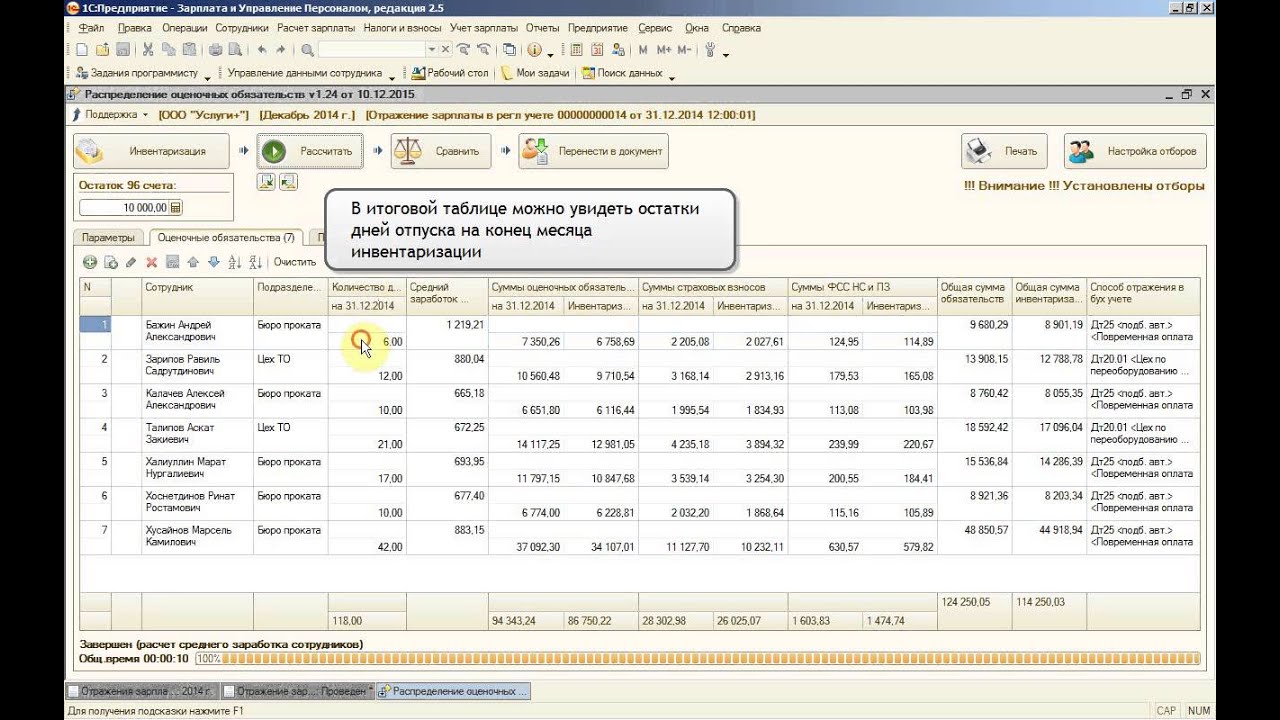Click the Sort ascending icon
This screenshot has width=1280, height=720.
pos(235,262)
